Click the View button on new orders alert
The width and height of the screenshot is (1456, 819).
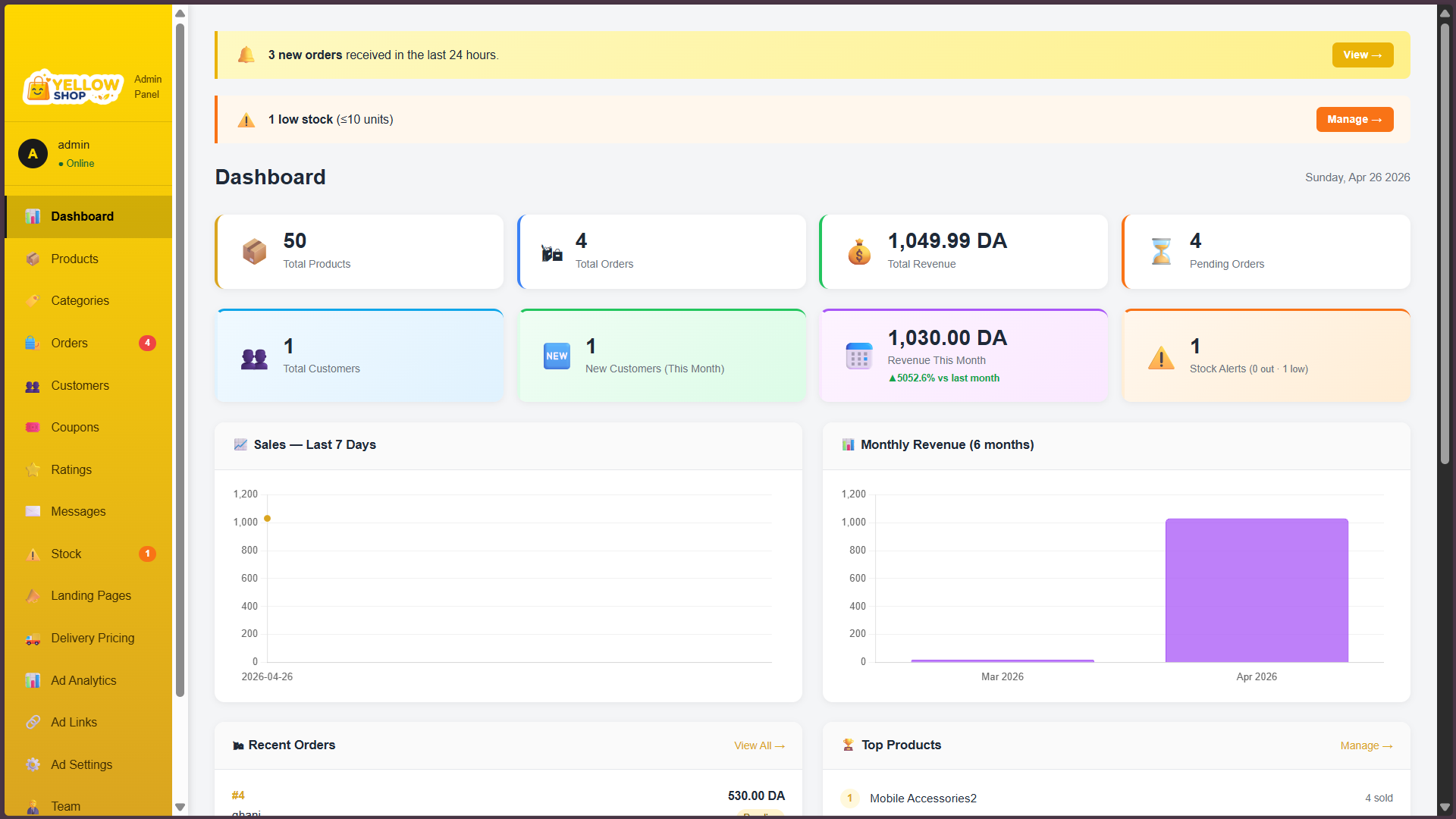[x=1362, y=55]
